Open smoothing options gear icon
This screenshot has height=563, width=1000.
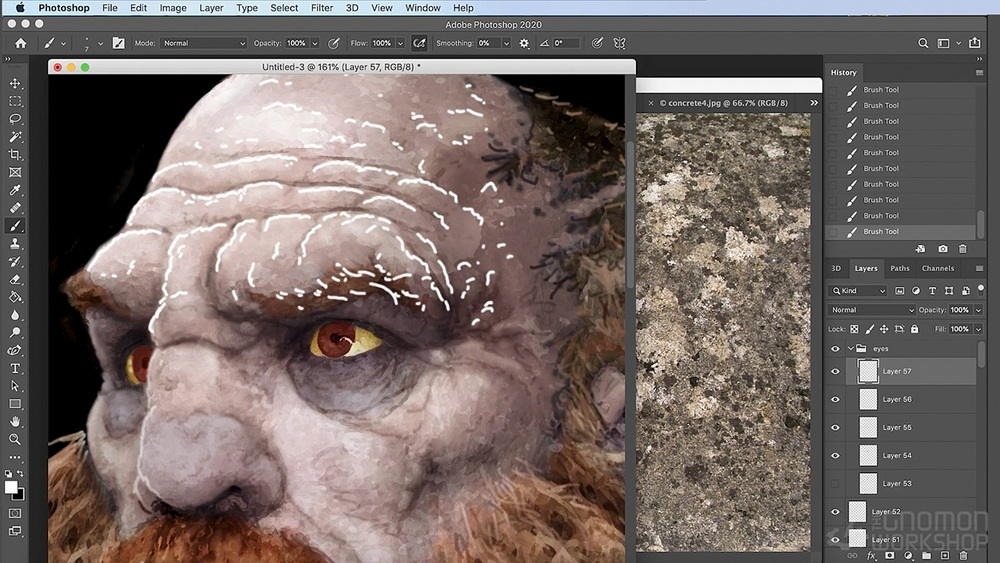pos(524,43)
